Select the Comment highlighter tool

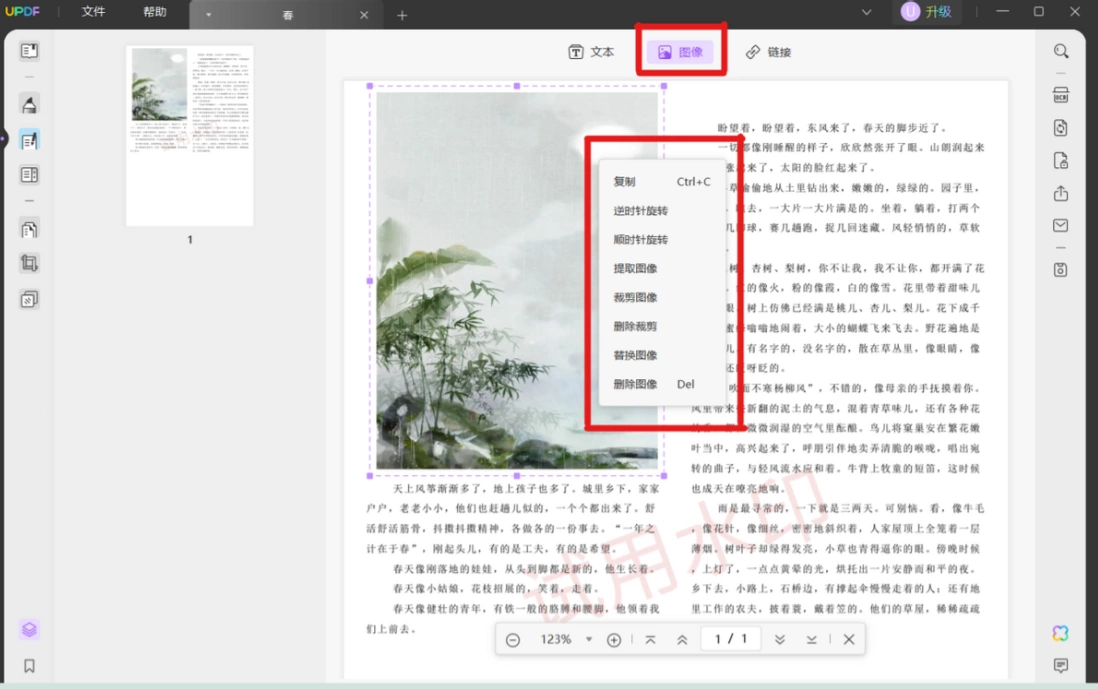click(x=29, y=104)
